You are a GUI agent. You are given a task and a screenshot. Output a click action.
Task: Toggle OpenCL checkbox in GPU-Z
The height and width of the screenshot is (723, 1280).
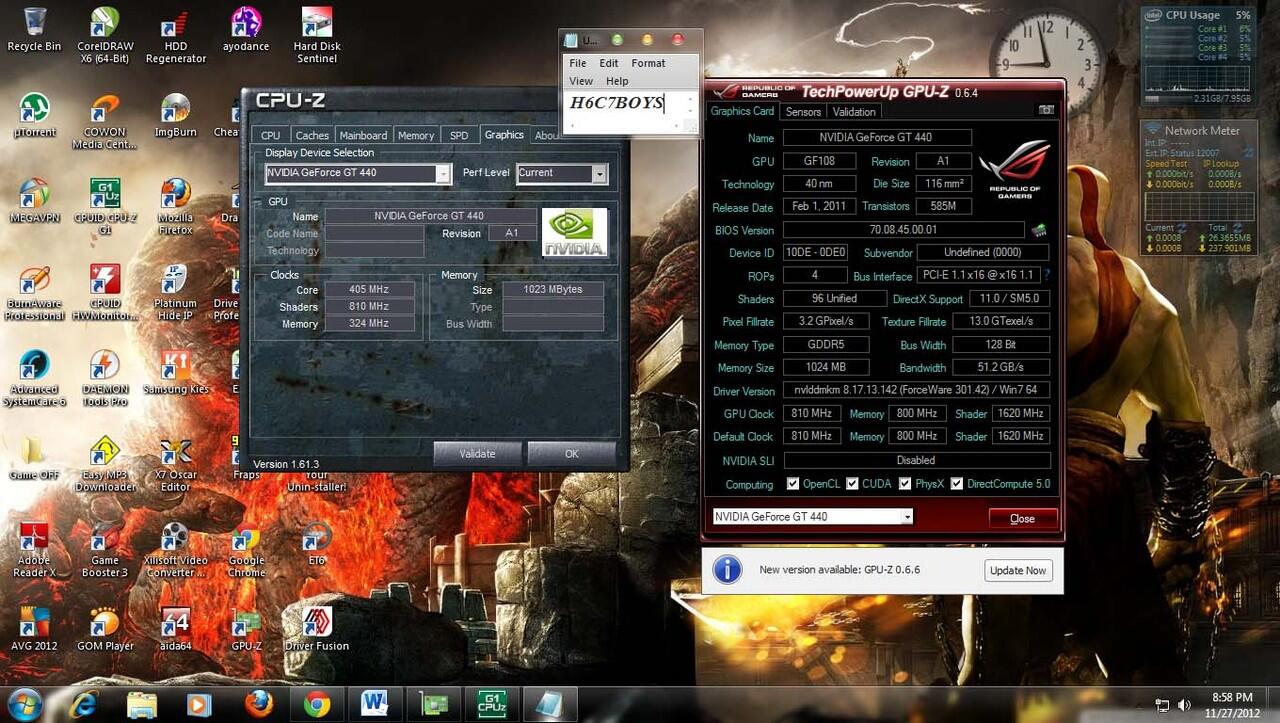point(793,484)
